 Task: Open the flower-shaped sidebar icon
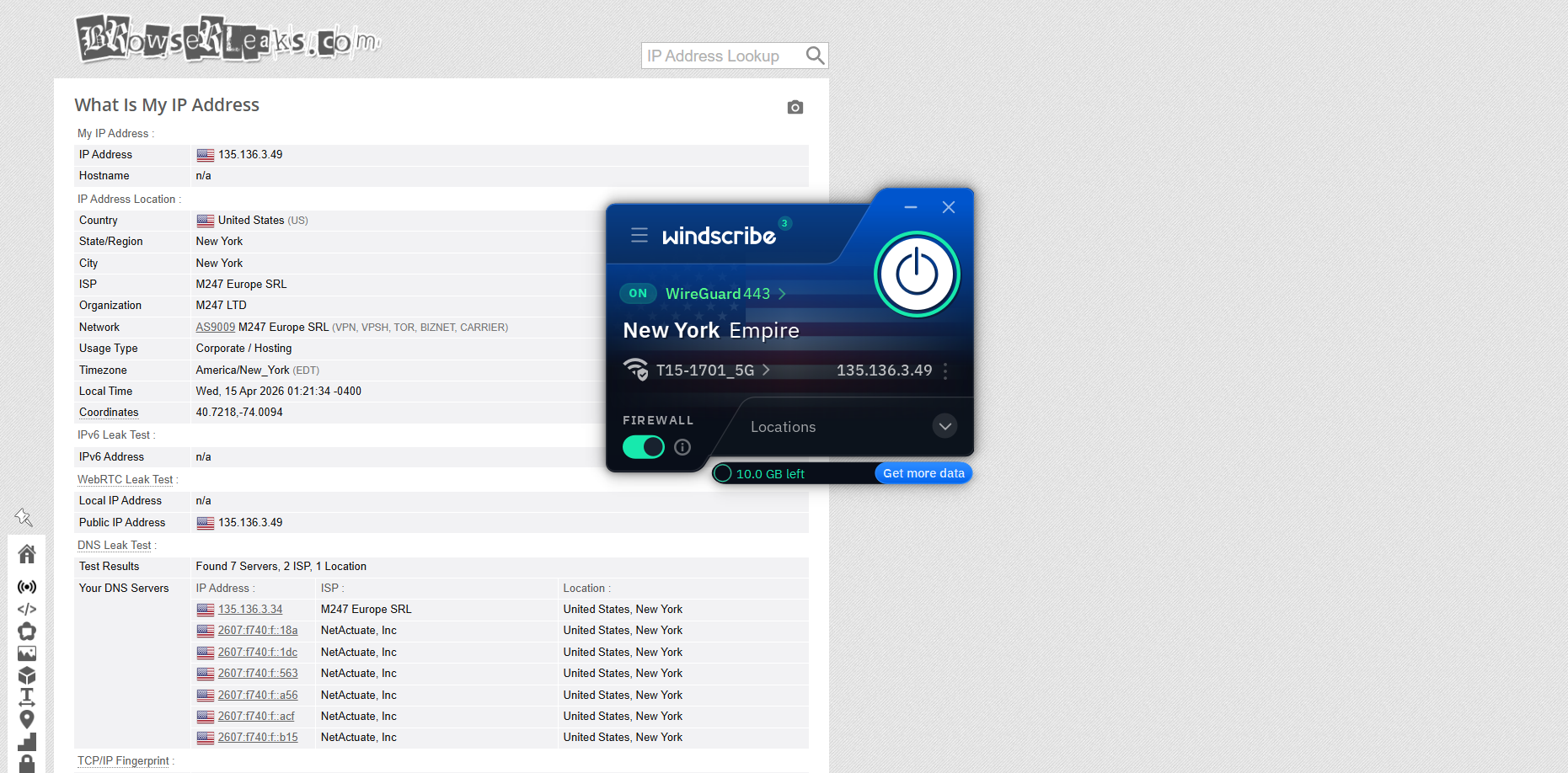27,632
